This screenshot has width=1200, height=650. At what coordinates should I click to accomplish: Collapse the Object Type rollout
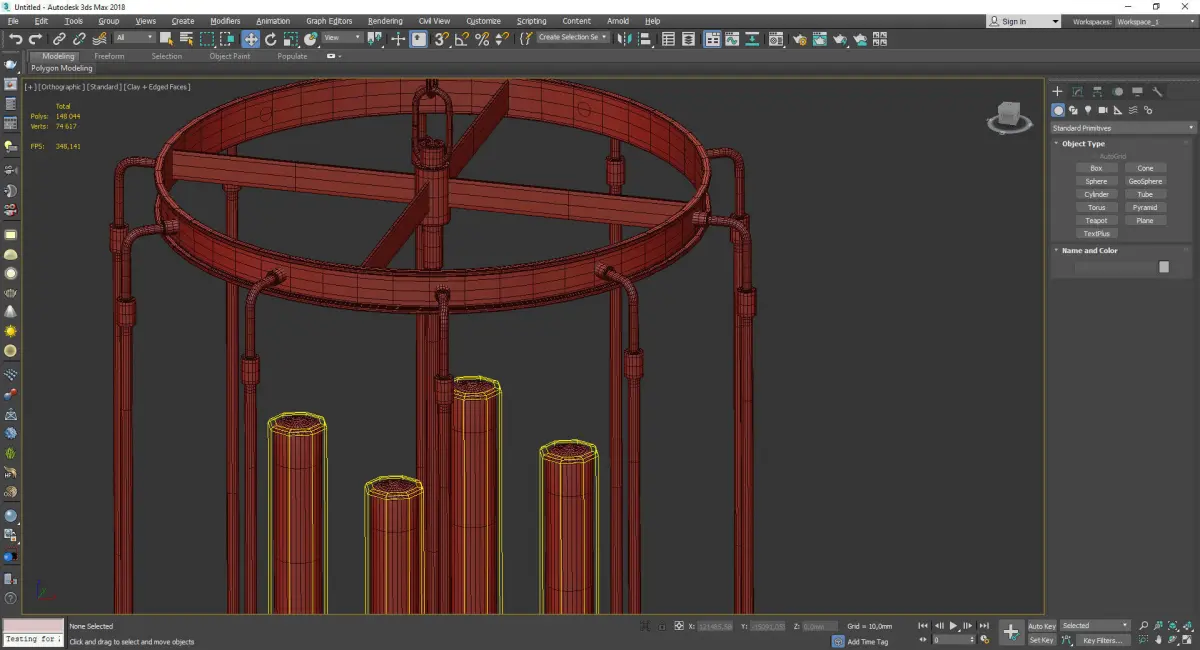click(x=1083, y=144)
